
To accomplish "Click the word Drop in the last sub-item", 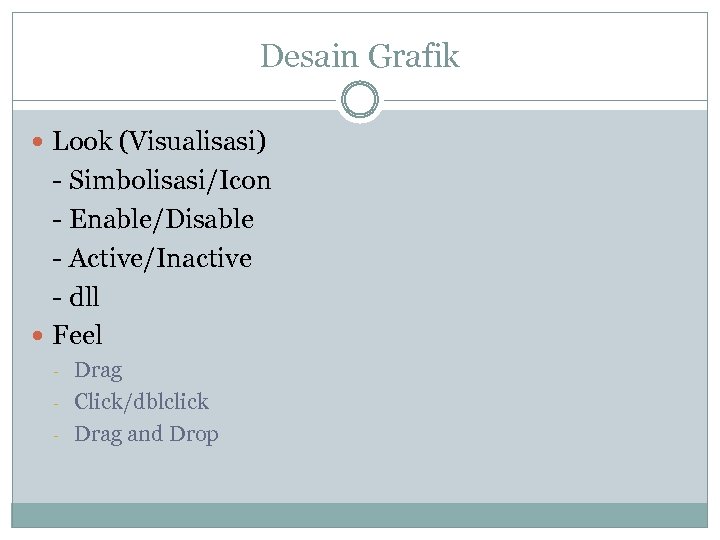I will pyautogui.click(x=194, y=434).
